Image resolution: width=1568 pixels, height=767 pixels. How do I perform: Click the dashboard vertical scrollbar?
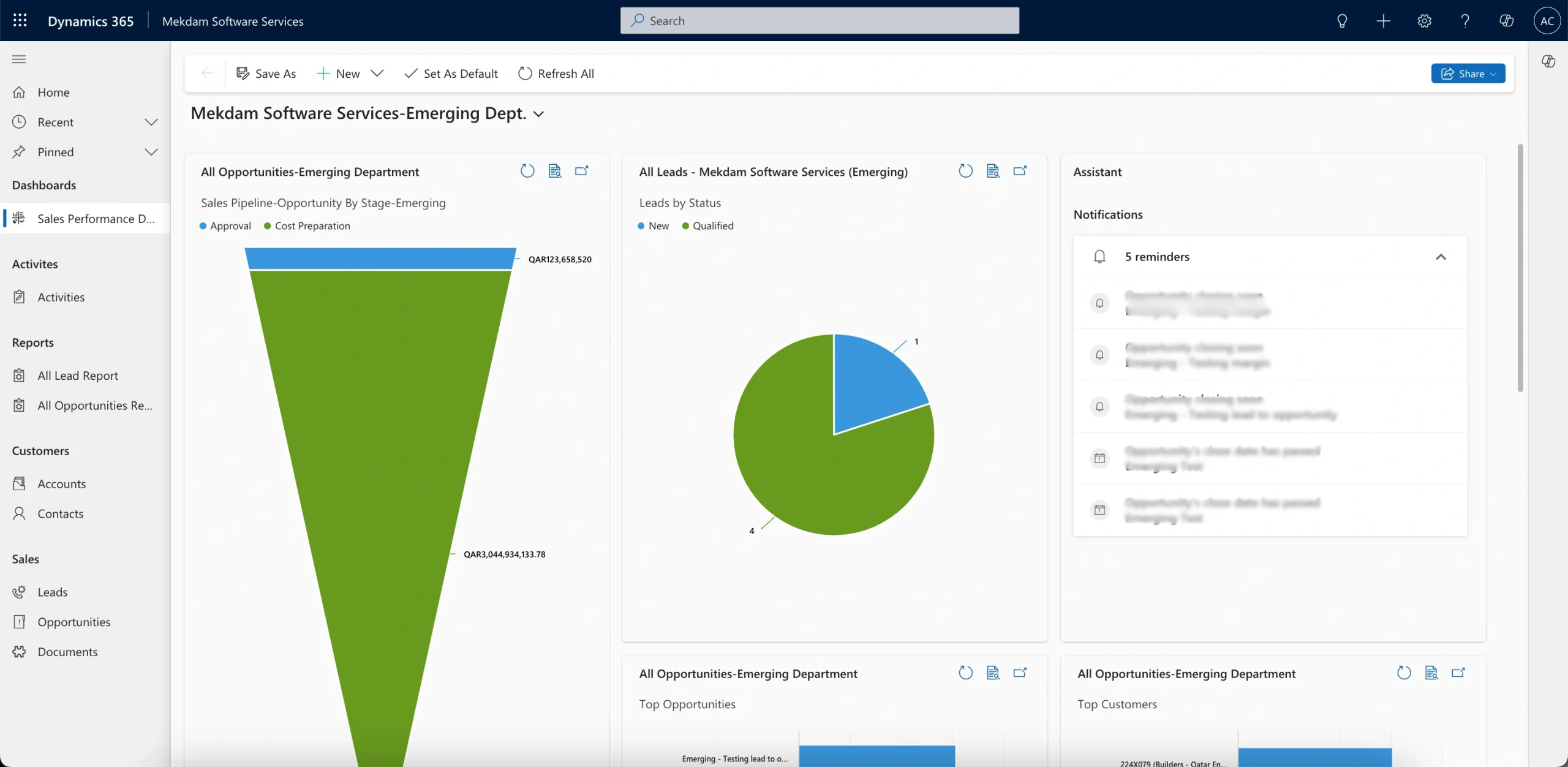[1520, 268]
